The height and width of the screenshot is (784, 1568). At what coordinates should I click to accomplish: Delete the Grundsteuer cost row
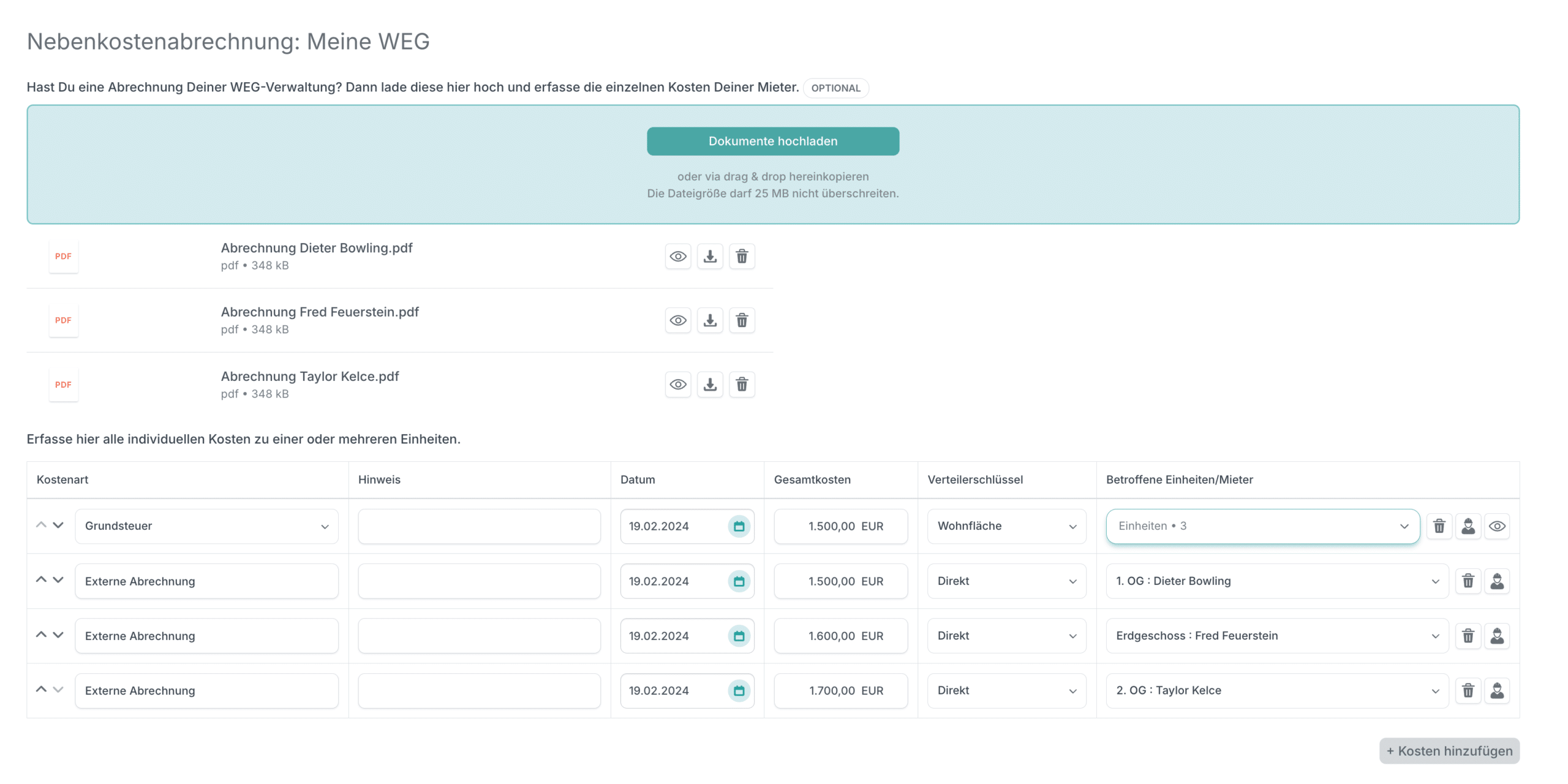point(1439,526)
